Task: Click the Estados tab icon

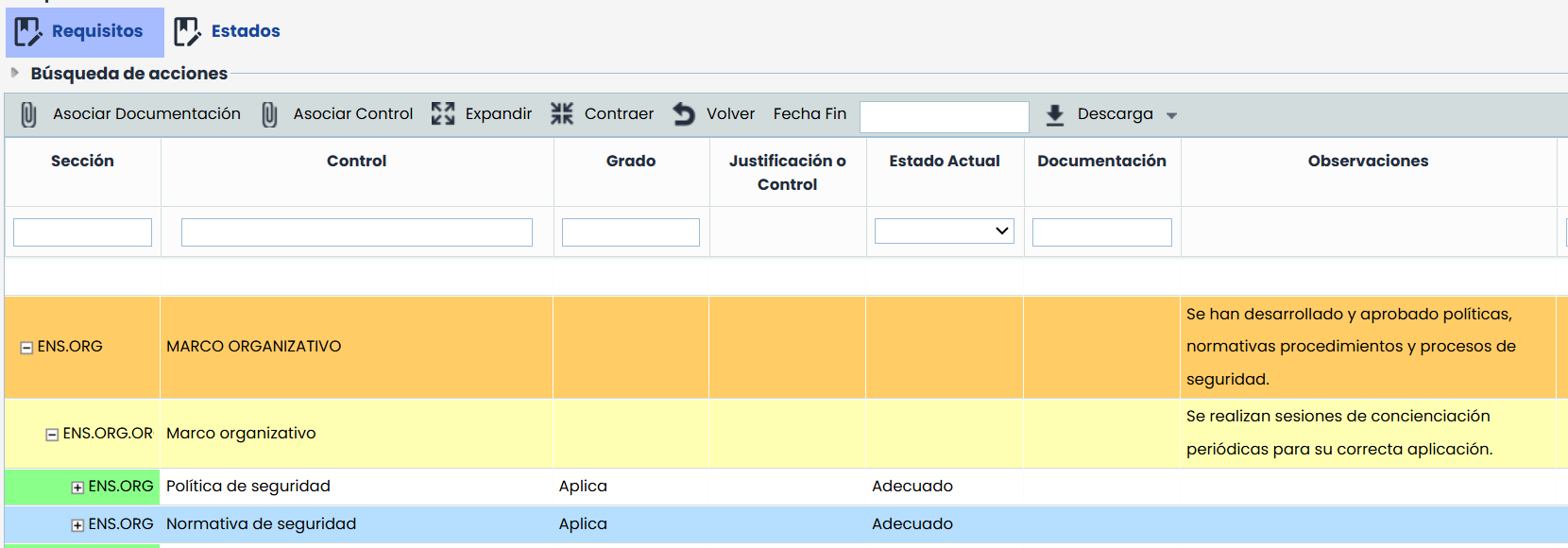Action: [x=187, y=32]
